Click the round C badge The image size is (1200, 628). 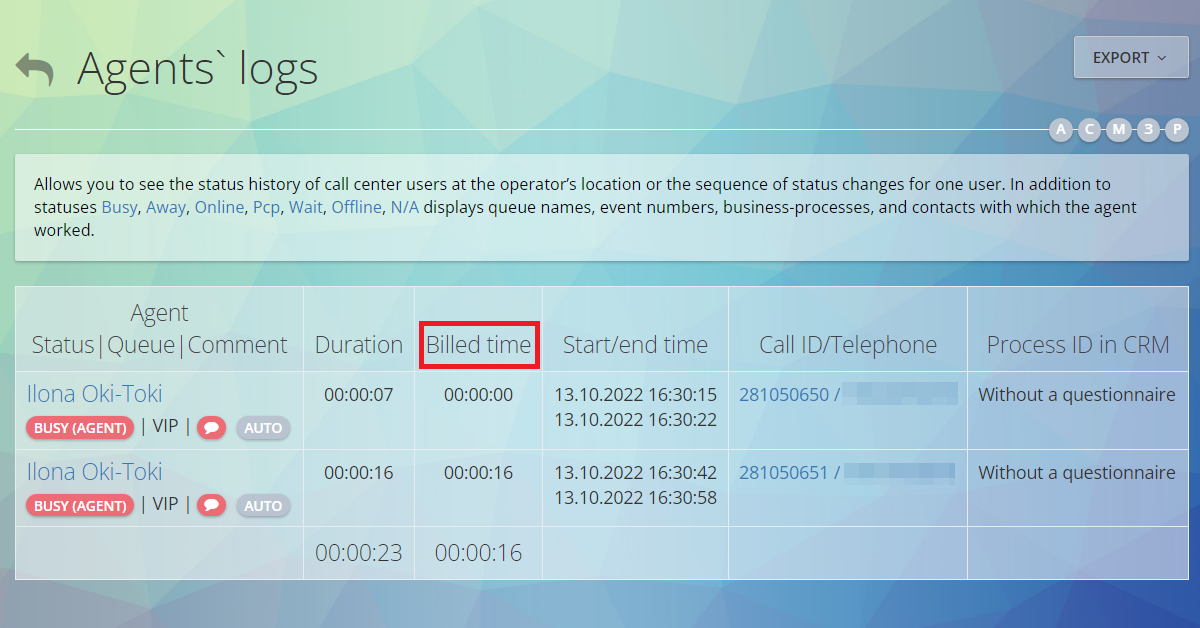tap(1089, 130)
